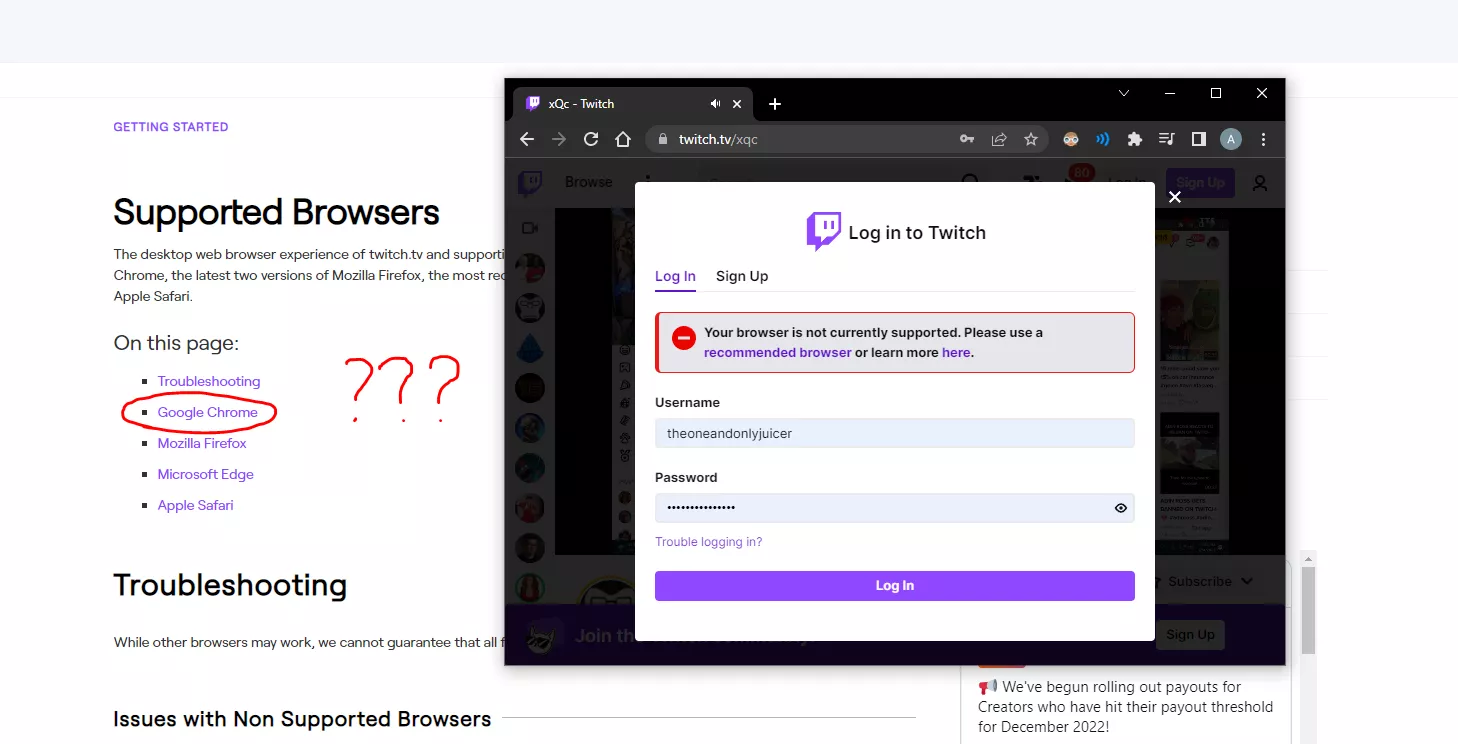Reload the page with the refresh icon
Viewport: 1458px width, 744px height.
point(591,139)
